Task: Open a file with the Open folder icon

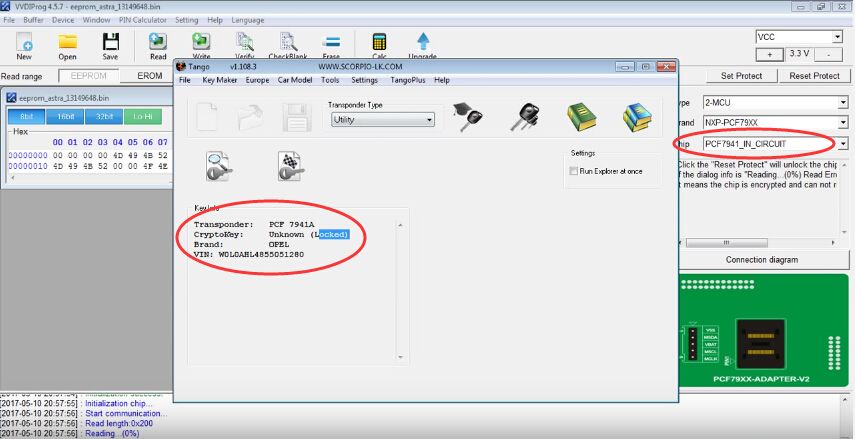Action: (68, 42)
